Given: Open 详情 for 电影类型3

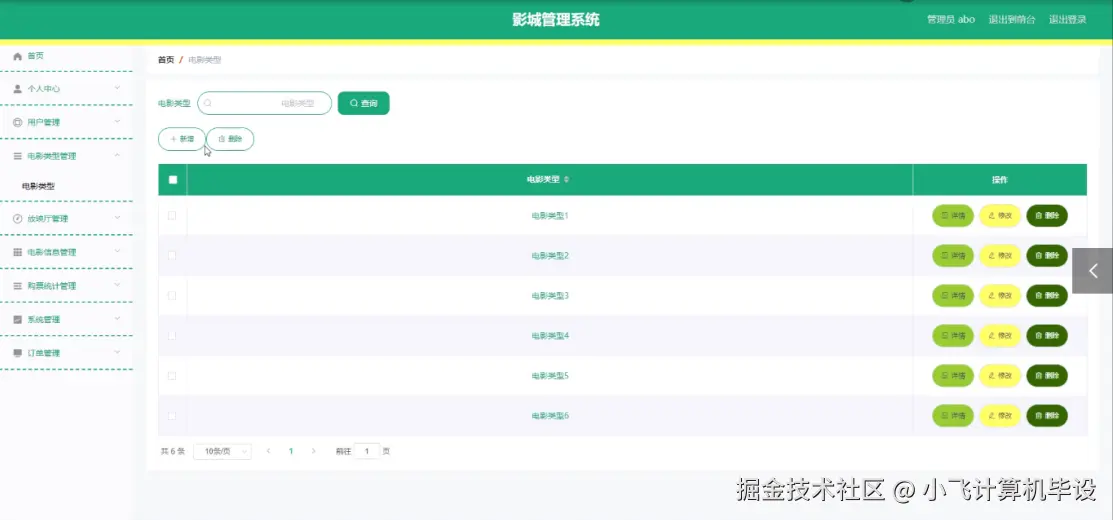Looking at the screenshot, I should coord(953,296).
